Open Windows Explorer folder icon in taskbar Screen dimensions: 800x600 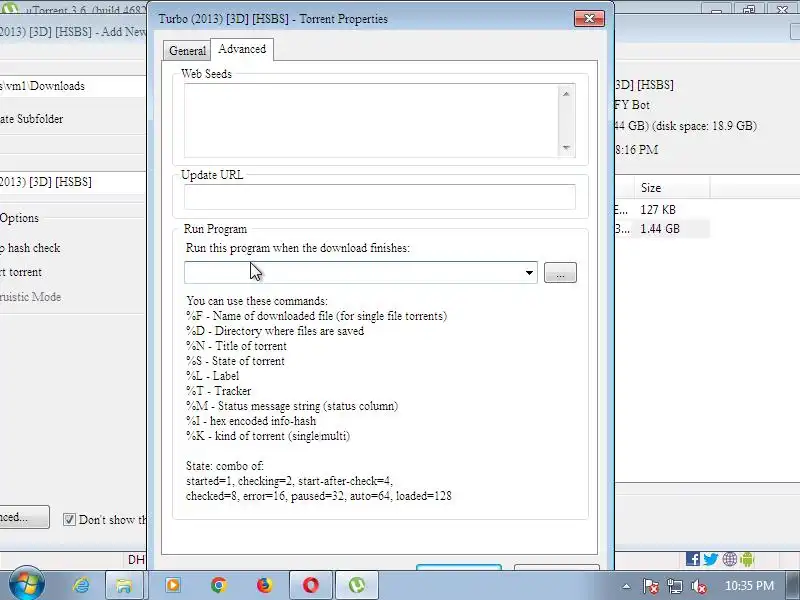(x=124, y=585)
